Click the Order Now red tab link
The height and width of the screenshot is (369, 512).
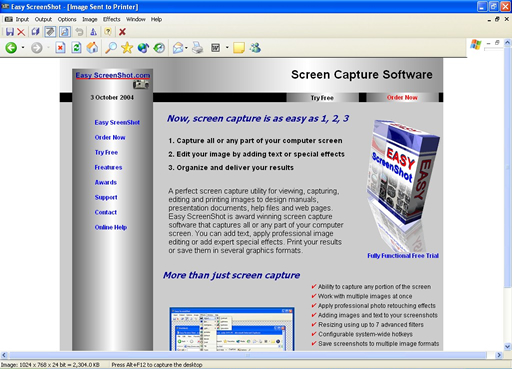click(x=402, y=97)
